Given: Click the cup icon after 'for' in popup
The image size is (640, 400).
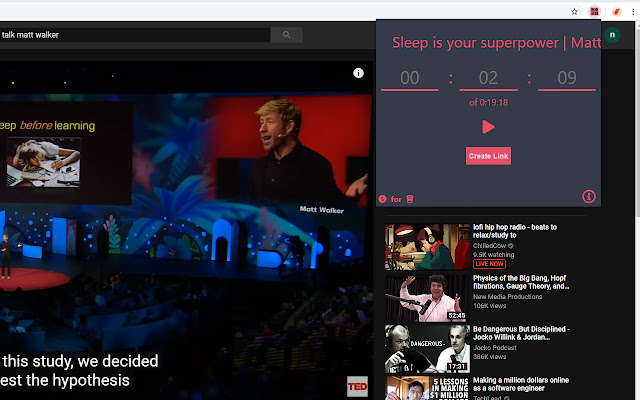Looking at the screenshot, I should pyautogui.click(x=410, y=199).
